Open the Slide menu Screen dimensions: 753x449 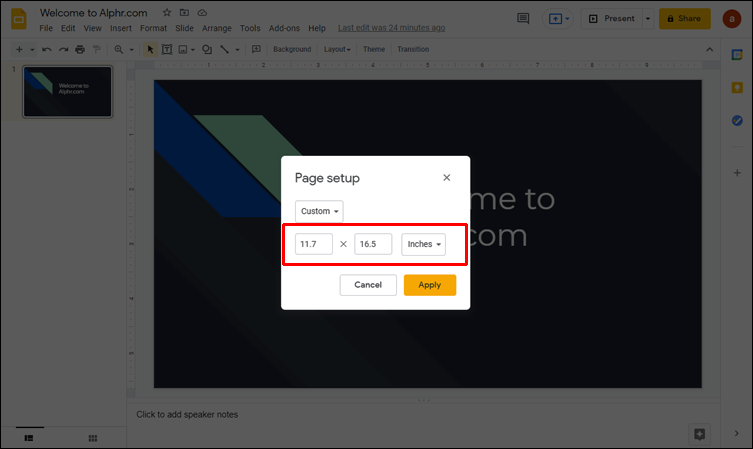tap(184, 28)
